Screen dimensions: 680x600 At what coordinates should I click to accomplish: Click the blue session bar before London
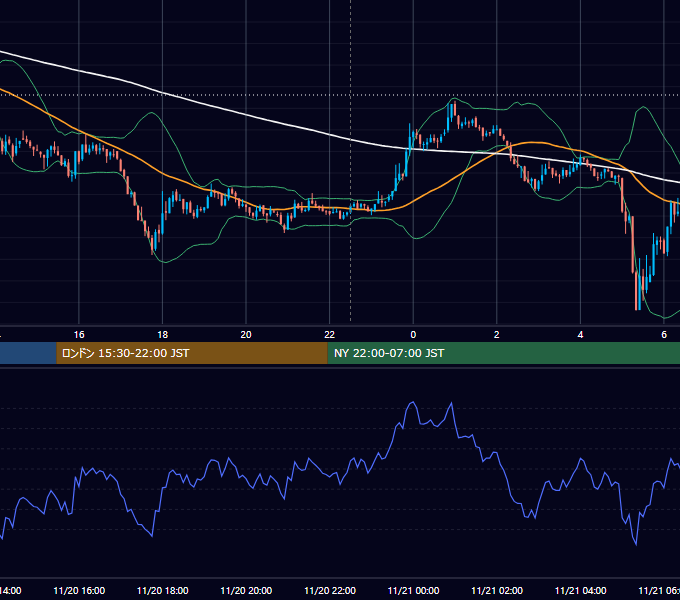[x=28, y=353]
